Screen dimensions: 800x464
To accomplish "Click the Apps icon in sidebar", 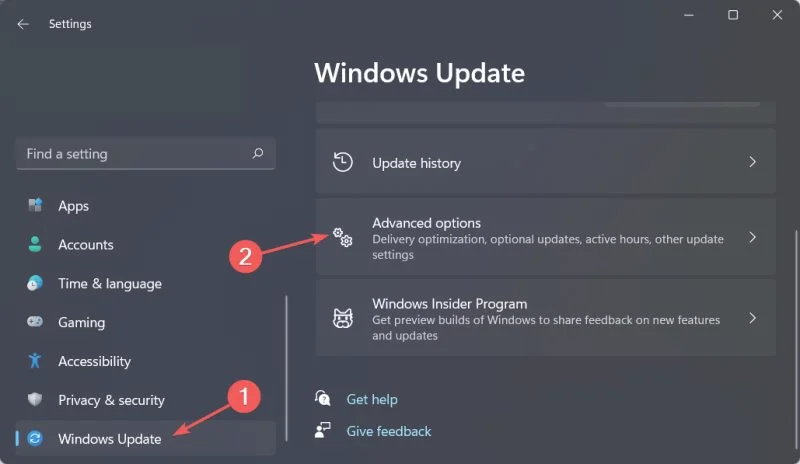I will (x=35, y=205).
